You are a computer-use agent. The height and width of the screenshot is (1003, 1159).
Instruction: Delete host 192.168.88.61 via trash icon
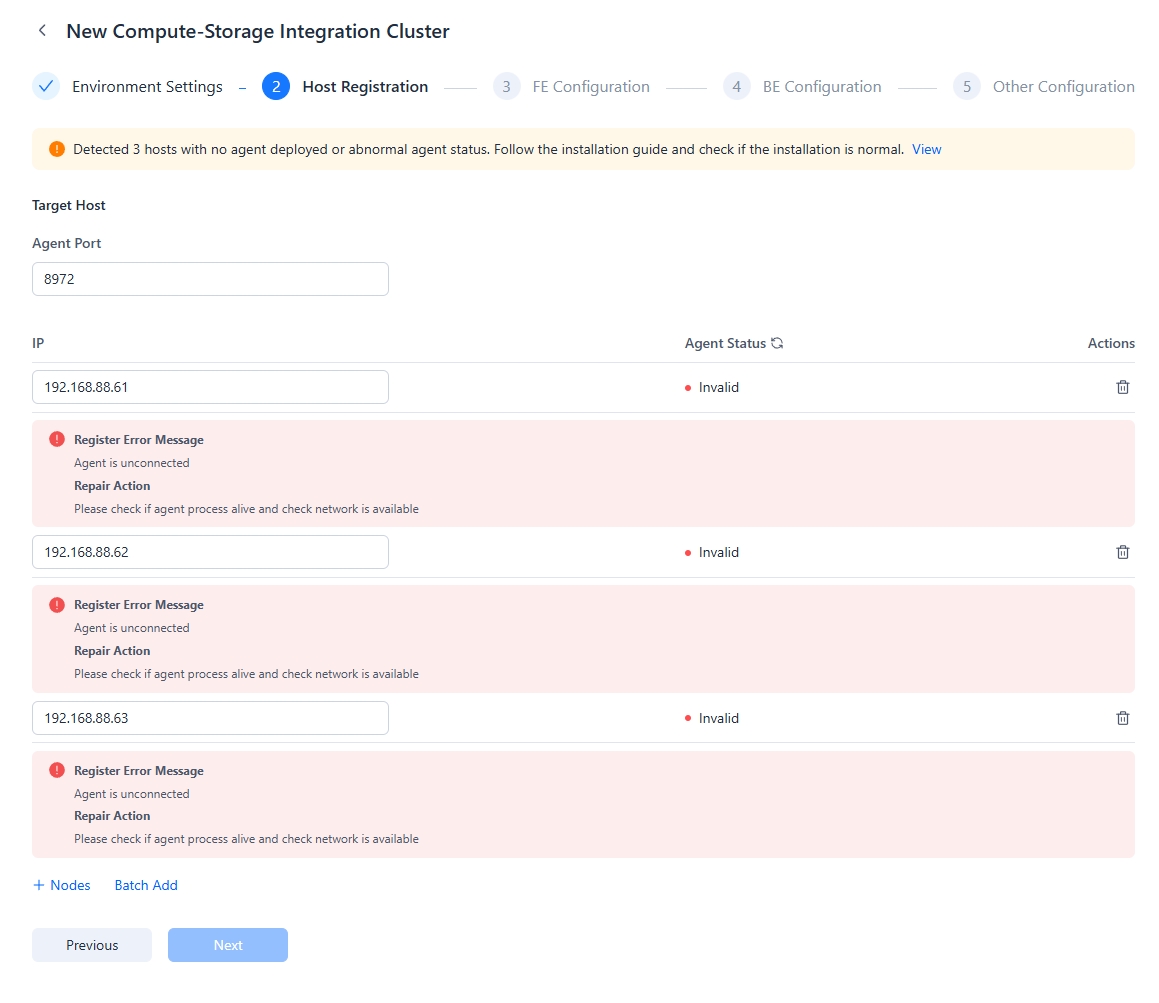pyautogui.click(x=1122, y=387)
